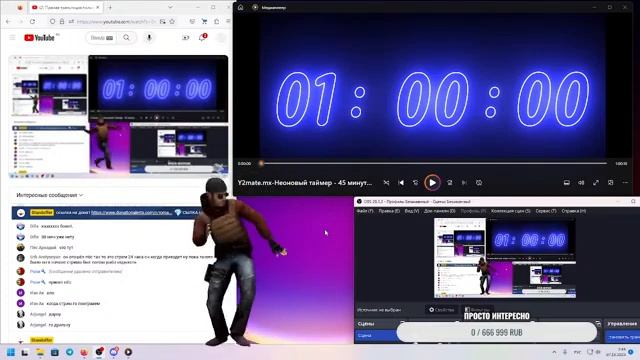The width and height of the screenshot is (640, 360).
Task: Start YouTube voice search with microphone
Action: [x=149, y=38]
